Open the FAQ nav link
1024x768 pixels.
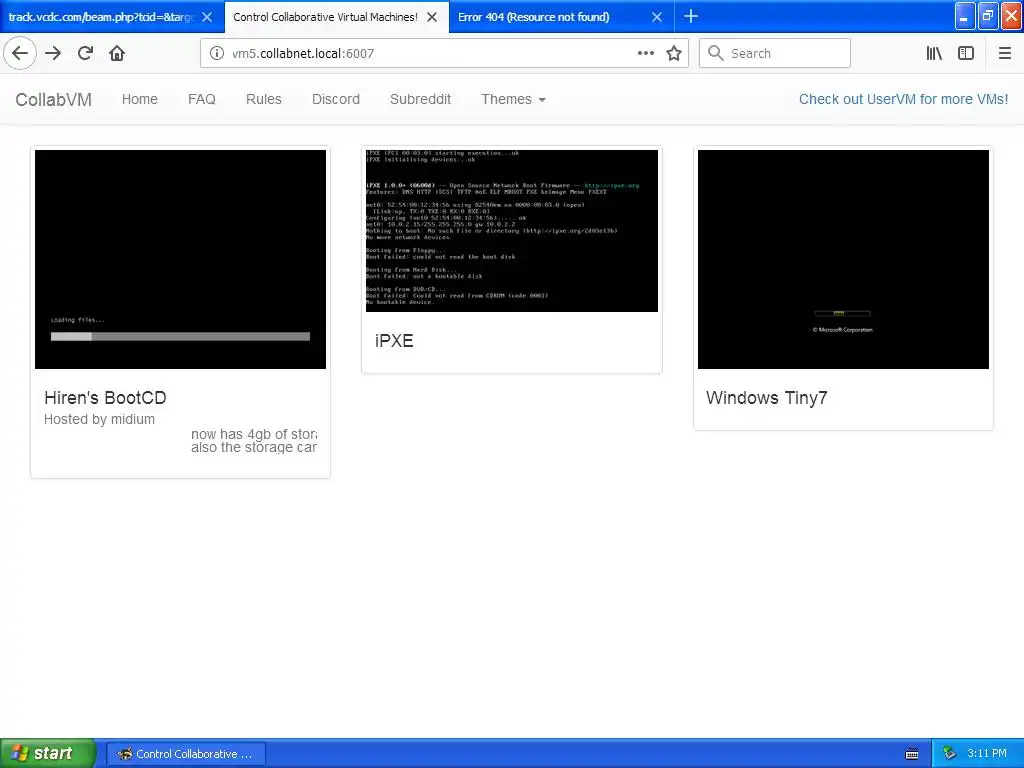pos(202,99)
